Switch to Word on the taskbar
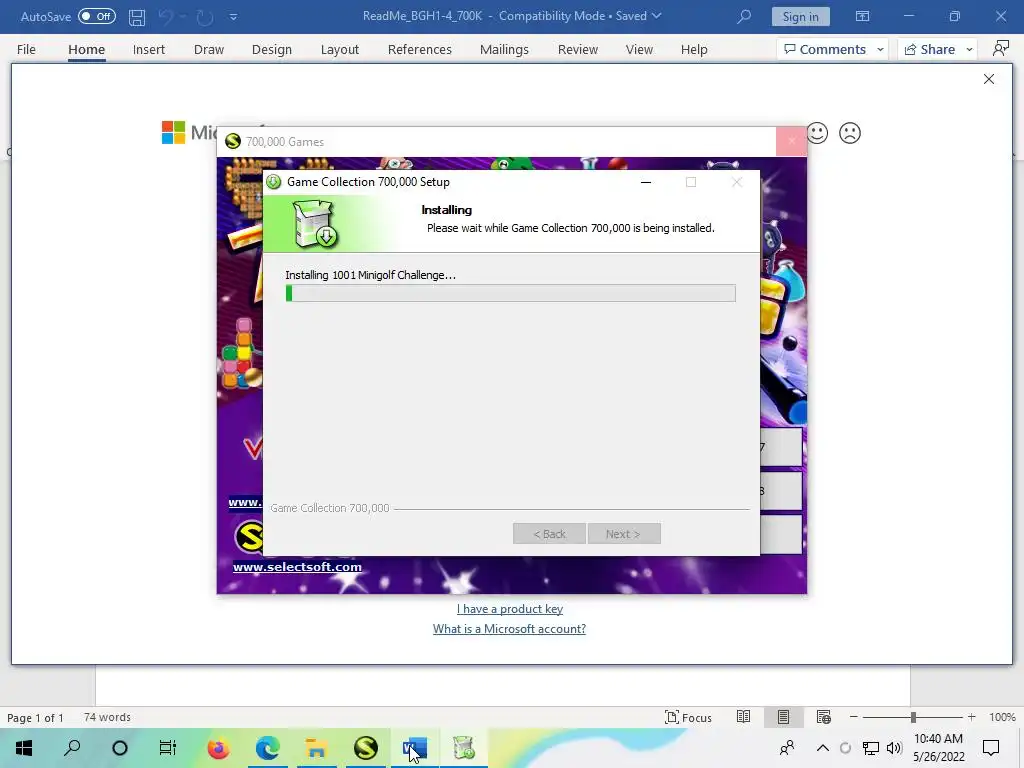Viewport: 1024px width, 768px height. tap(415, 748)
